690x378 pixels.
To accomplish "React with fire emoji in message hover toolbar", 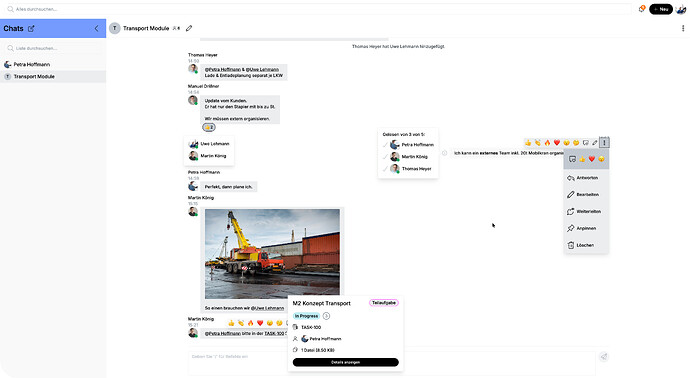I will pyautogui.click(x=547, y=143).
